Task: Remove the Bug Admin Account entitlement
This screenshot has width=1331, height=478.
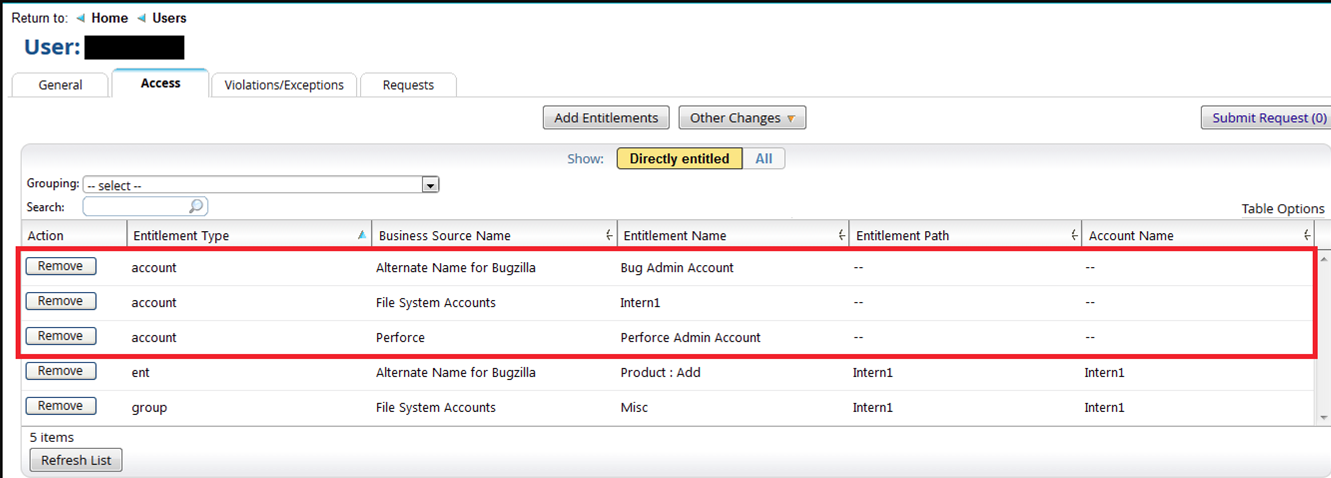Action: pos(61,266)
